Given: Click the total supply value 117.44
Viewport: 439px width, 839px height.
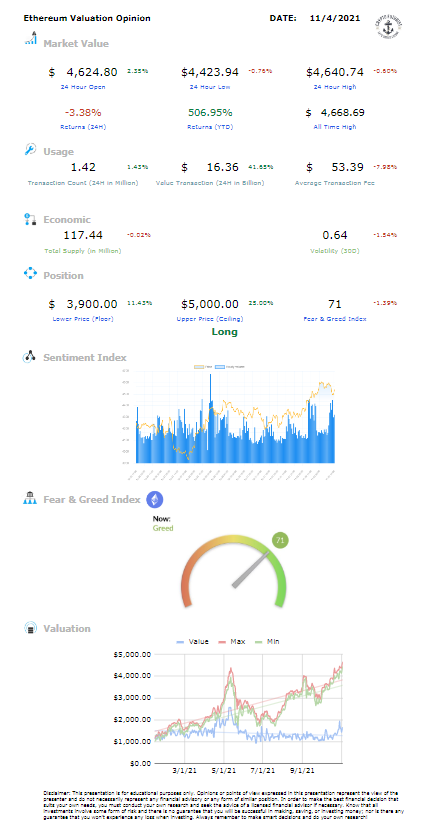Looking at the screenshot, I should click(83, 235).
